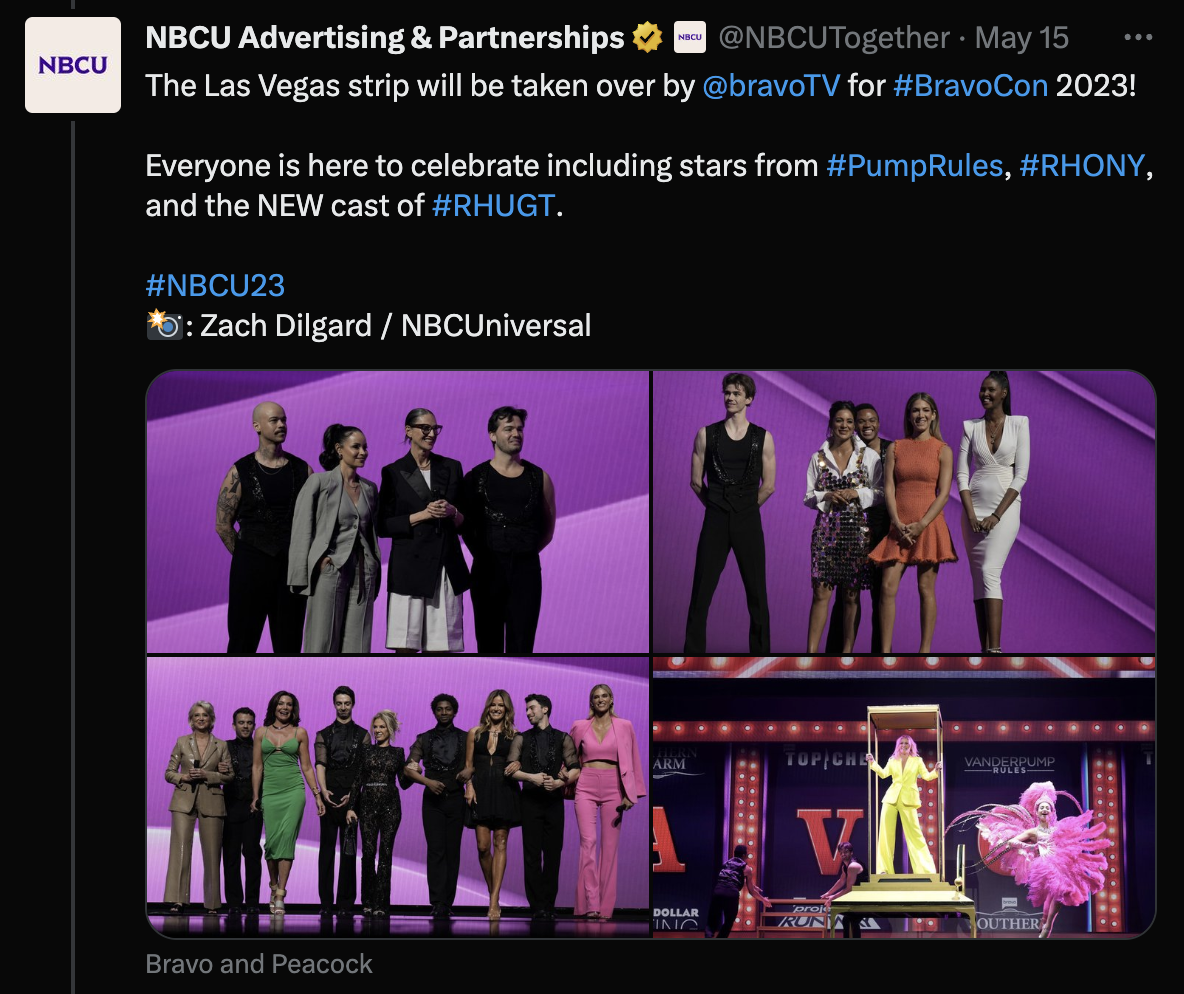View group photo with green dress woman
The width and height of the screenshot is (1184, 994).
click(x=397, y=797)
